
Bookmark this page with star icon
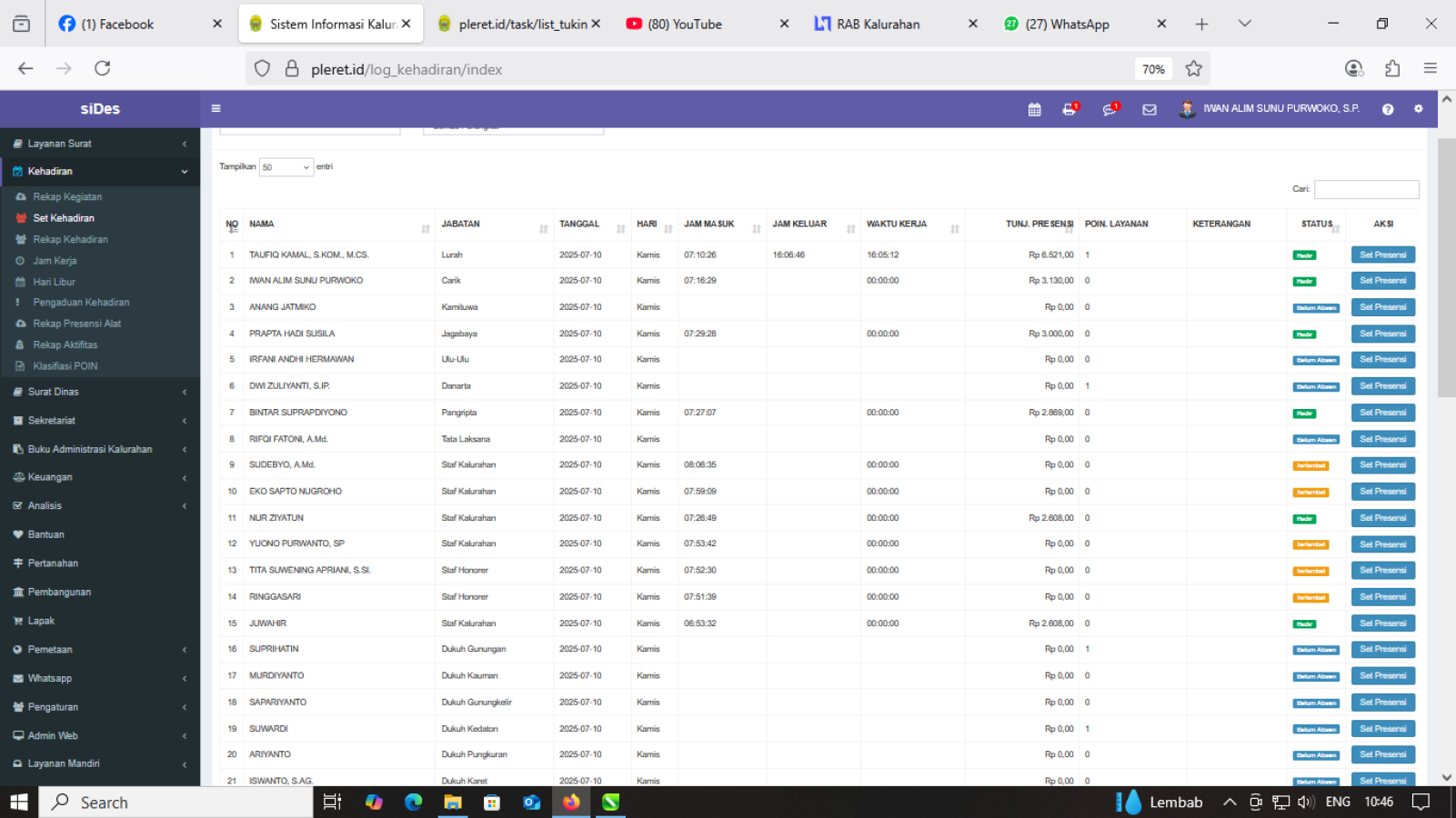tap(1194, 68)
